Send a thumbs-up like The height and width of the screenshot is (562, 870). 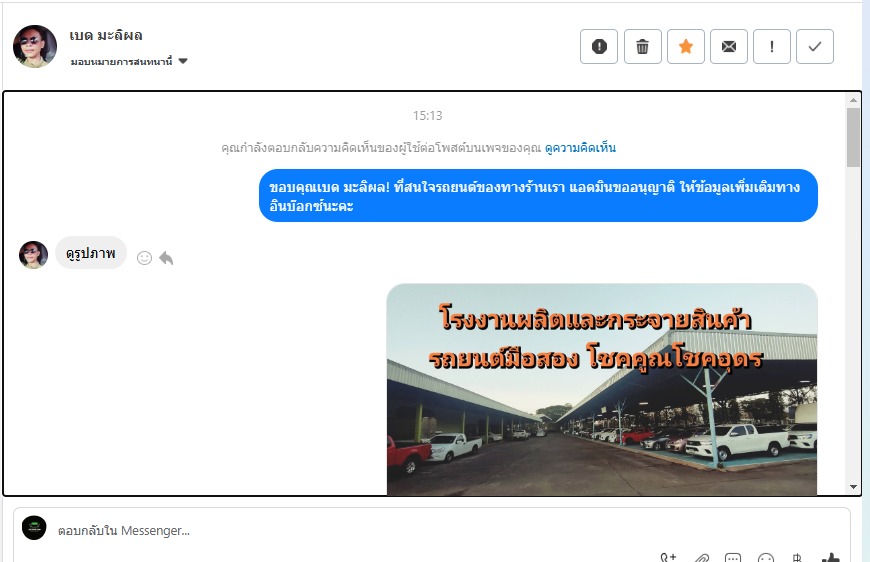click(831, 557)
